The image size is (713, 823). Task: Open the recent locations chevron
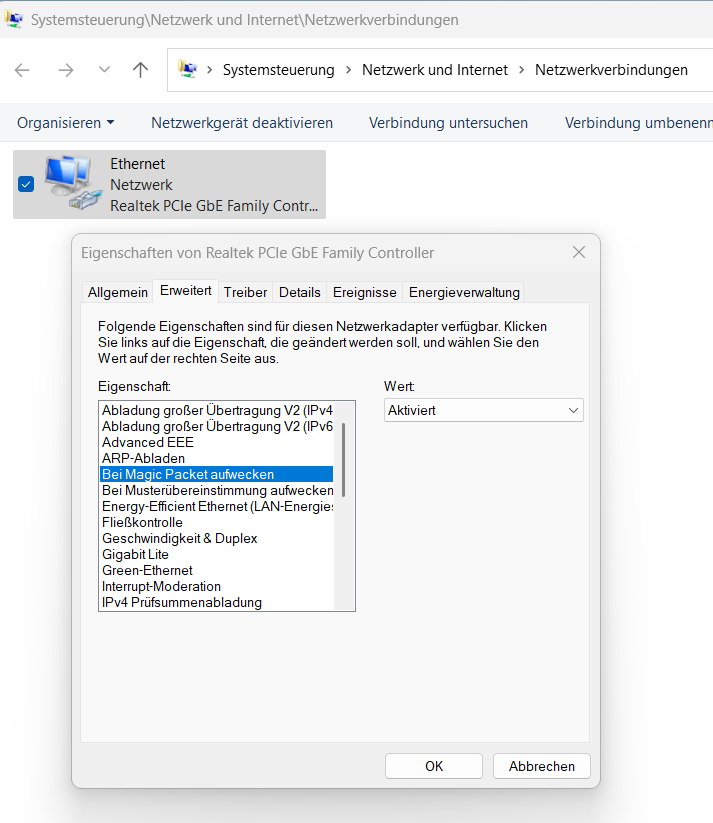point(104,69)
